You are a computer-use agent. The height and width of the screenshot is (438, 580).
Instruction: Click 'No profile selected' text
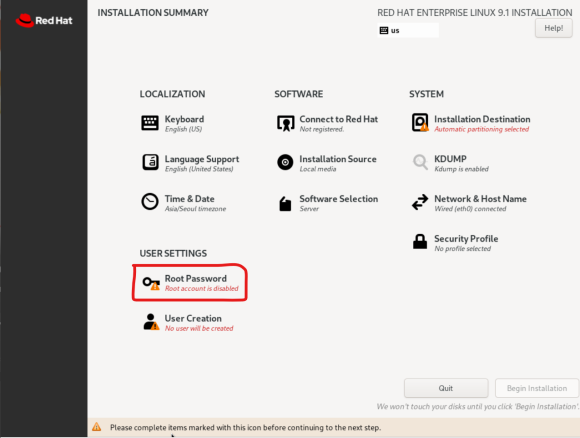(462, 249)
